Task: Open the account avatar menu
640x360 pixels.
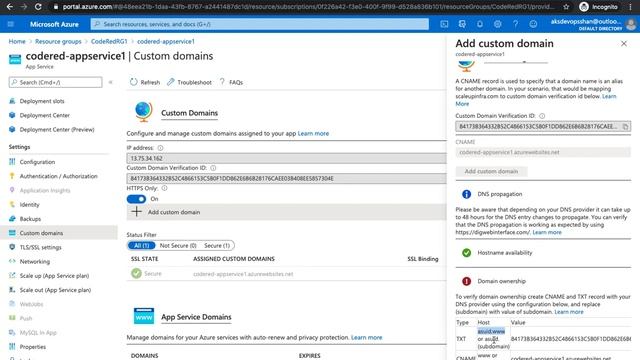Action: pyautogui.click(x=631, y=24)
